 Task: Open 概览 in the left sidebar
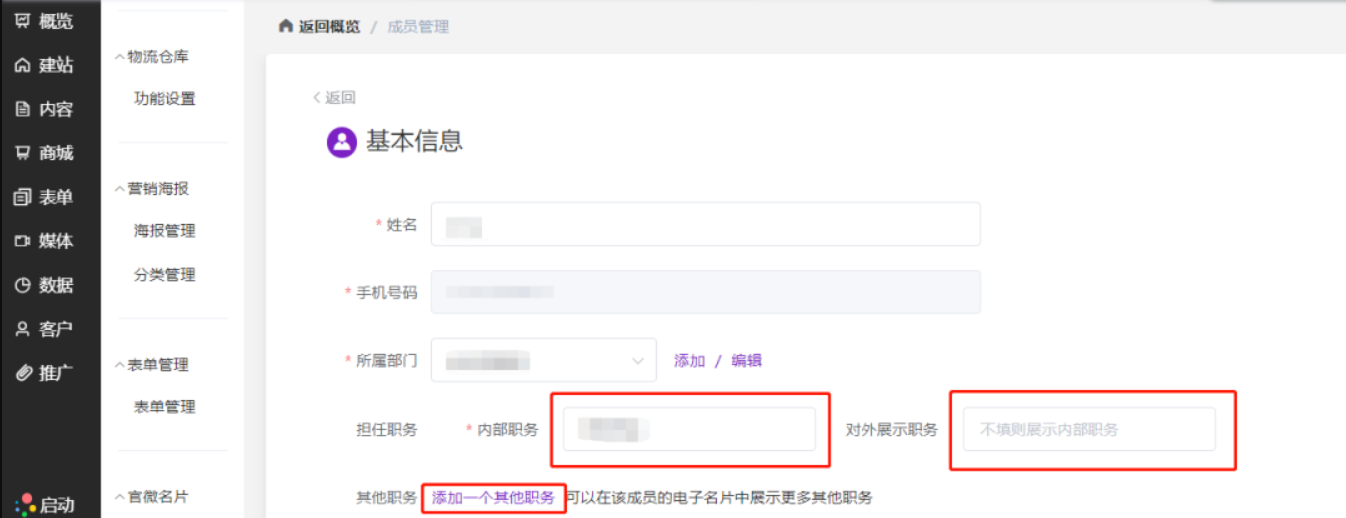[44, 21]
